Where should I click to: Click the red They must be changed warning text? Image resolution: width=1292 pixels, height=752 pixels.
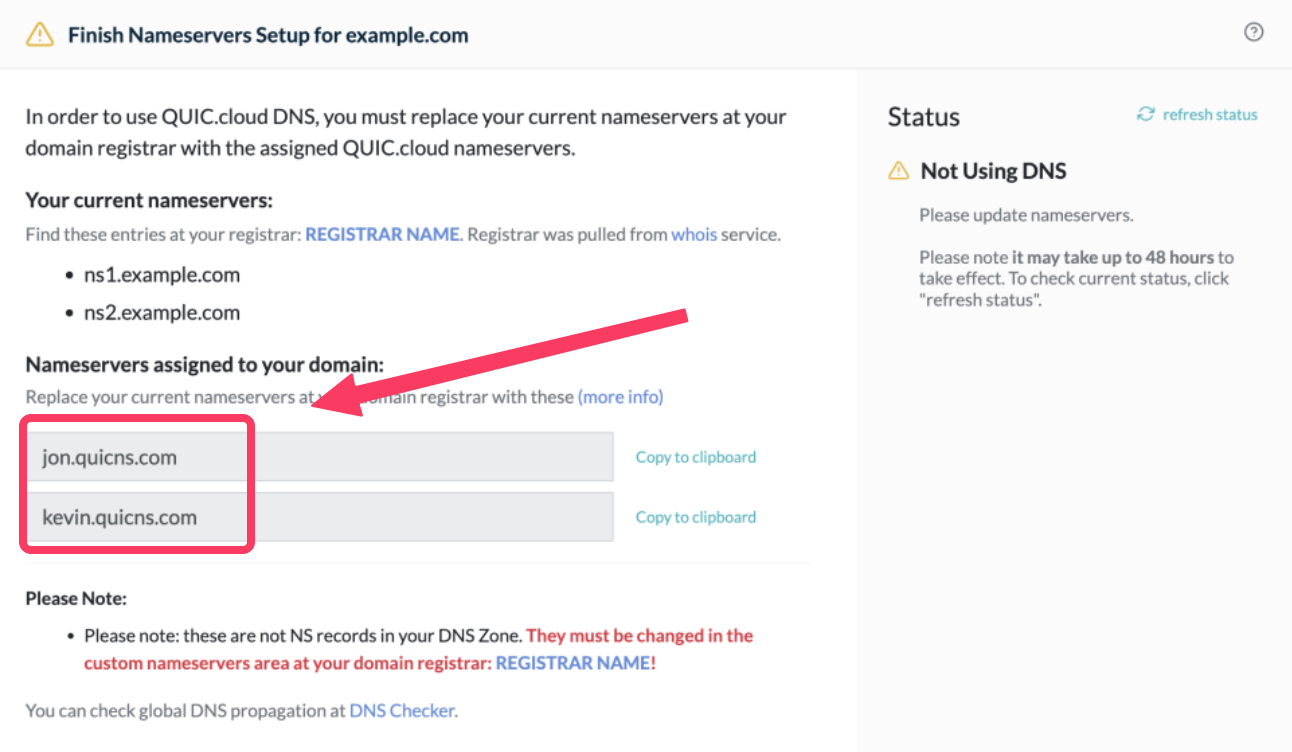pos(419,649)
